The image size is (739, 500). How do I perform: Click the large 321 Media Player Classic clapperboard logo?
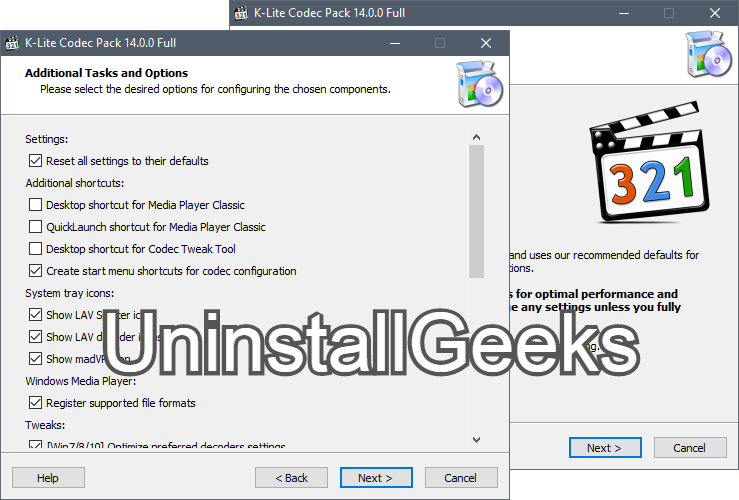click(x=649, y=163)
